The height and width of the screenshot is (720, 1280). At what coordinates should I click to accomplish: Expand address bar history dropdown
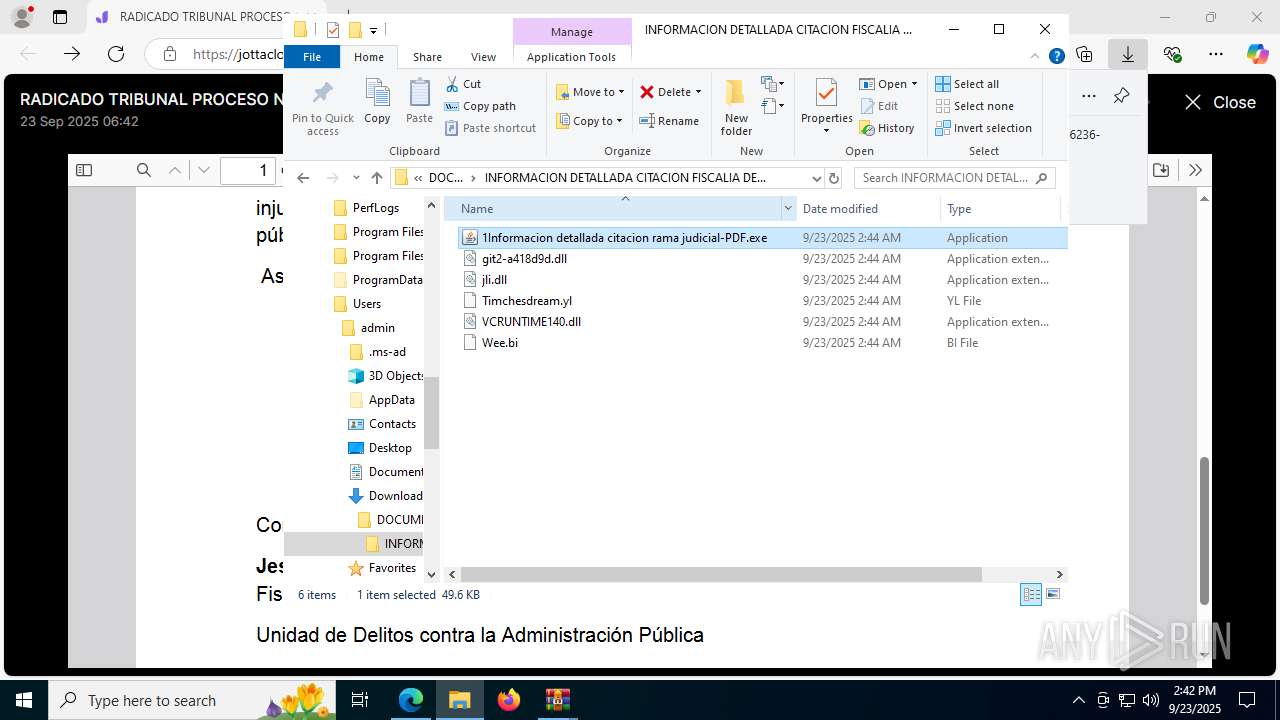817,178
